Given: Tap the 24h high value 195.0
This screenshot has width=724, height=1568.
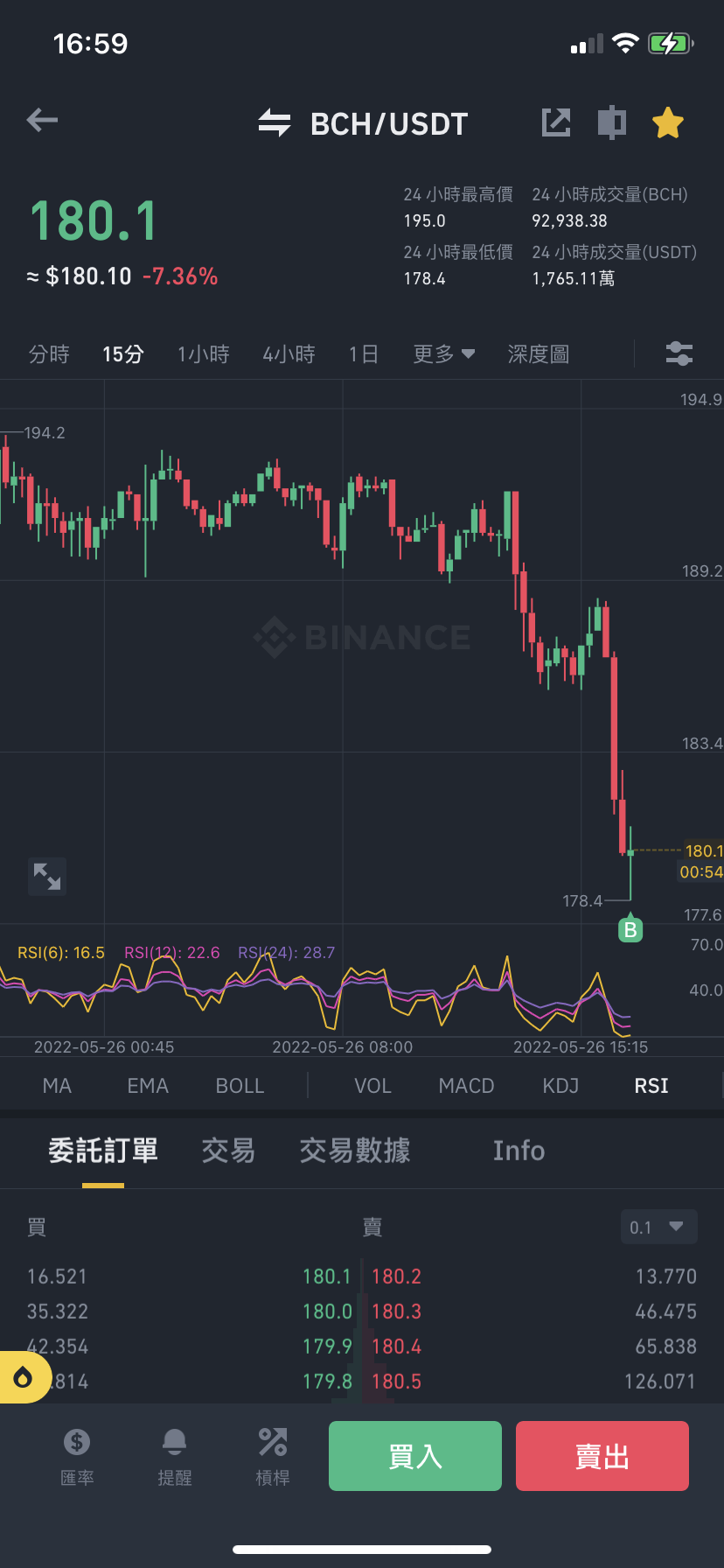Looking at the screenshot, I should [x=425, y=221].
